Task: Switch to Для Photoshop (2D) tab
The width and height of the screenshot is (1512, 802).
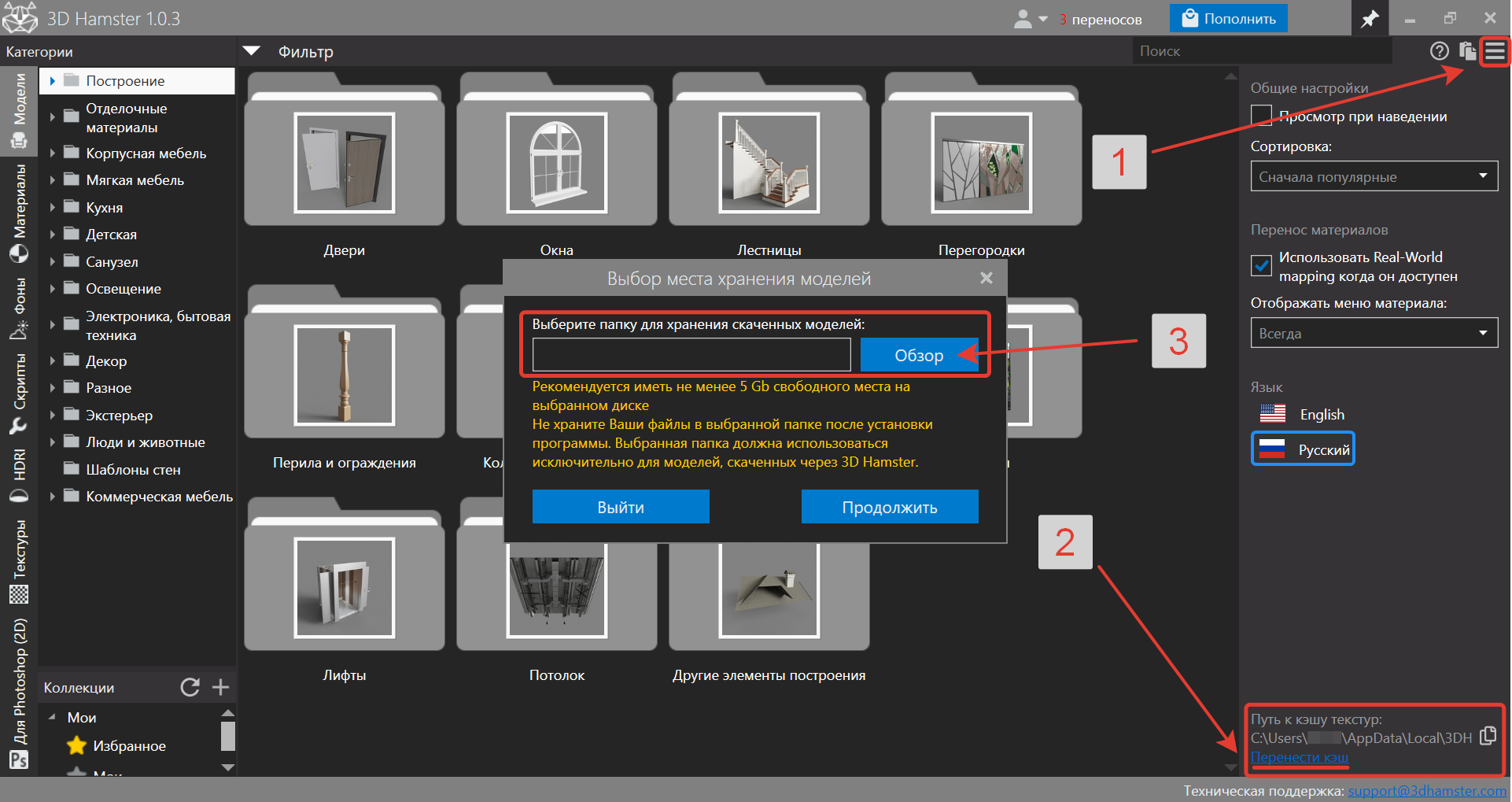Action: click(19, 693)
